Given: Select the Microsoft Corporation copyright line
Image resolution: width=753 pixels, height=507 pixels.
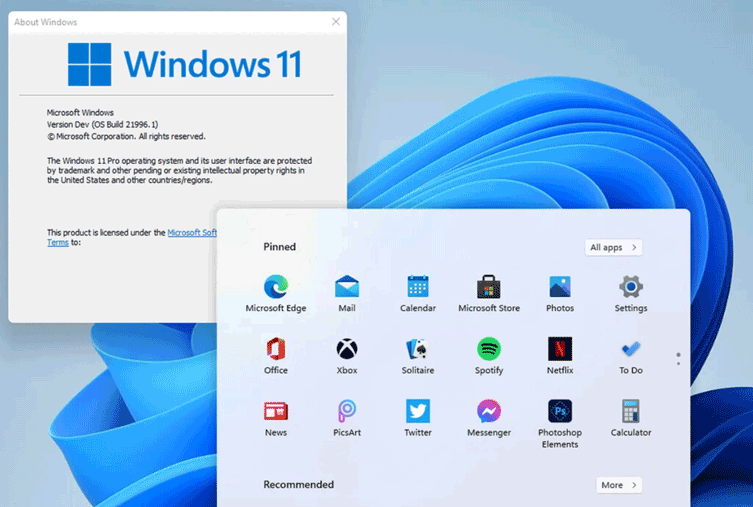Looking at the screenshot, I should (x=126, y=136).
